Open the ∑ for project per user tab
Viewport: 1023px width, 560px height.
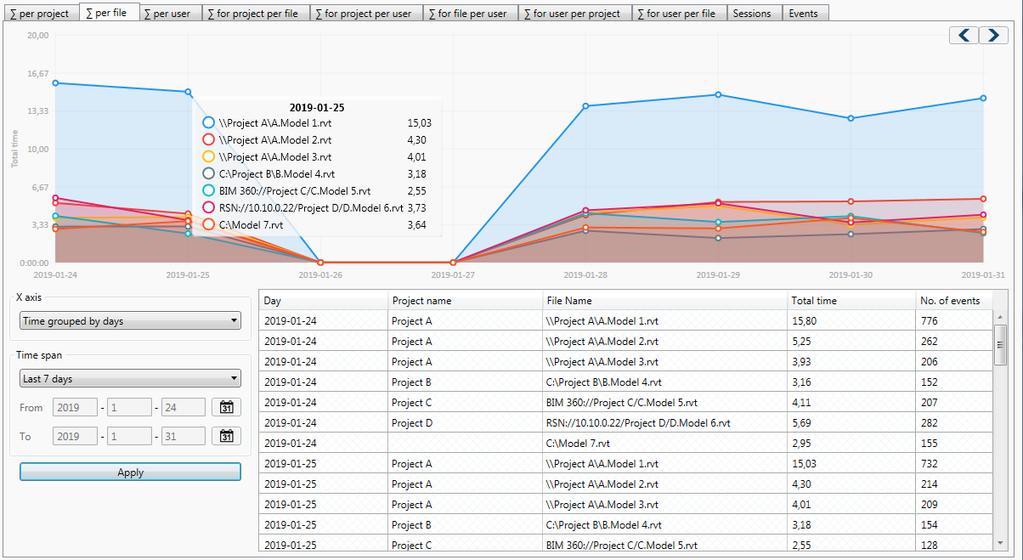click(366, 13)
